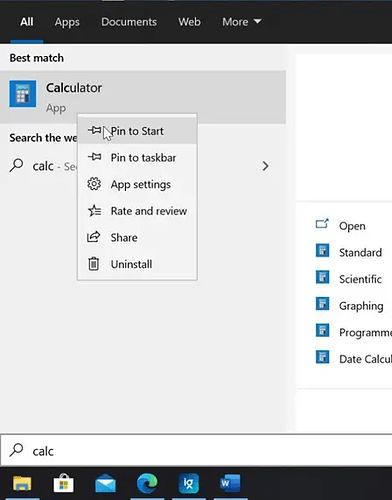Expand the More dropdown filter

point(242,22)
